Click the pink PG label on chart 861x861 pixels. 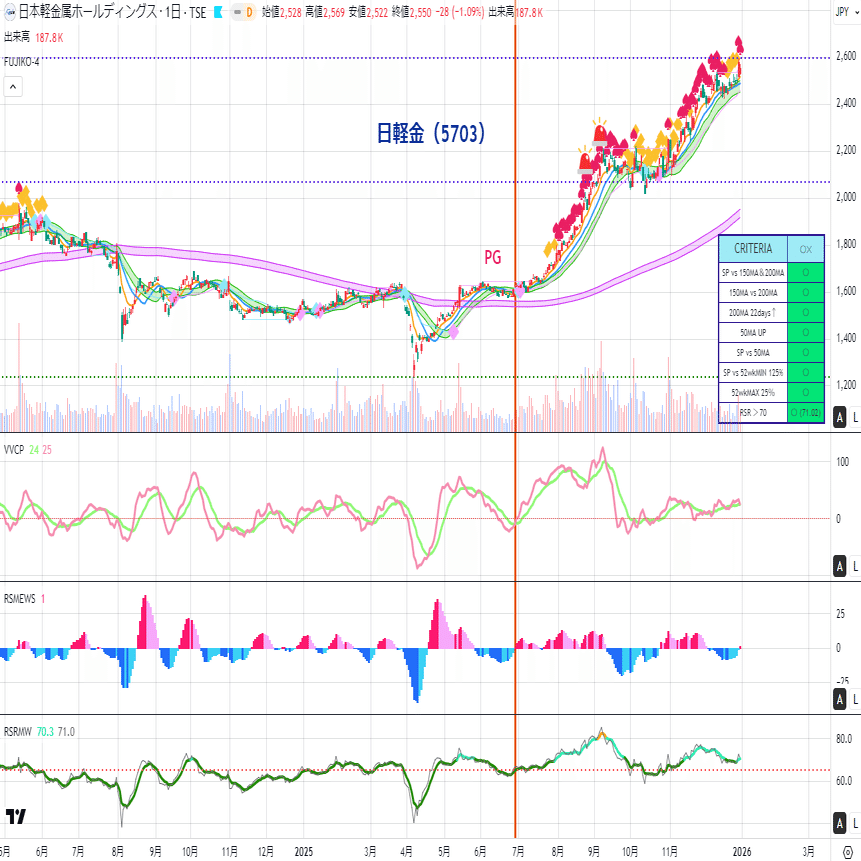pos(493,257)
